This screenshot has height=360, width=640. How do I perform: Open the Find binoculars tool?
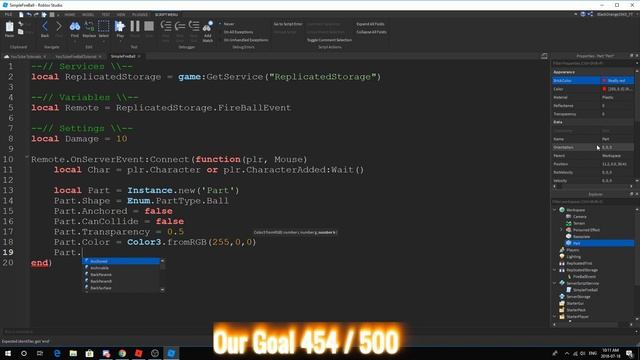75,27
